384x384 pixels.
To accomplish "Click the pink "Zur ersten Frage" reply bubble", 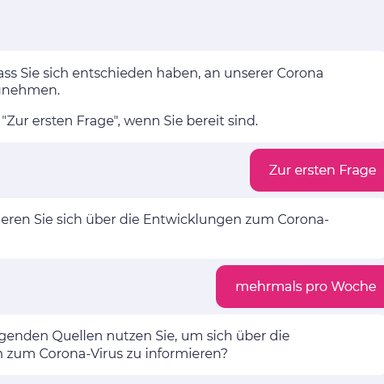I will pyautogui.click(x=317, y=170).
